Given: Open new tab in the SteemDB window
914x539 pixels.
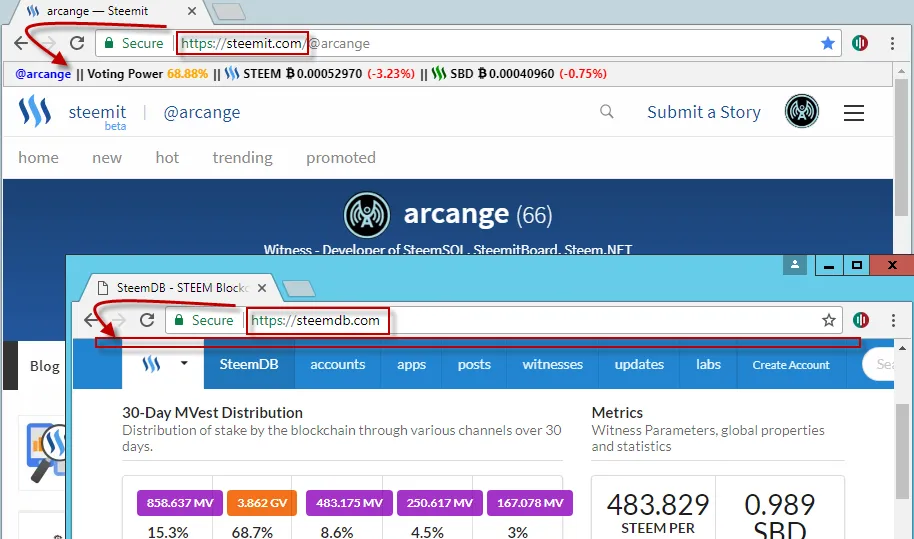Looking at the screenshot, I should pyautogui.click(x=298, y=288).
